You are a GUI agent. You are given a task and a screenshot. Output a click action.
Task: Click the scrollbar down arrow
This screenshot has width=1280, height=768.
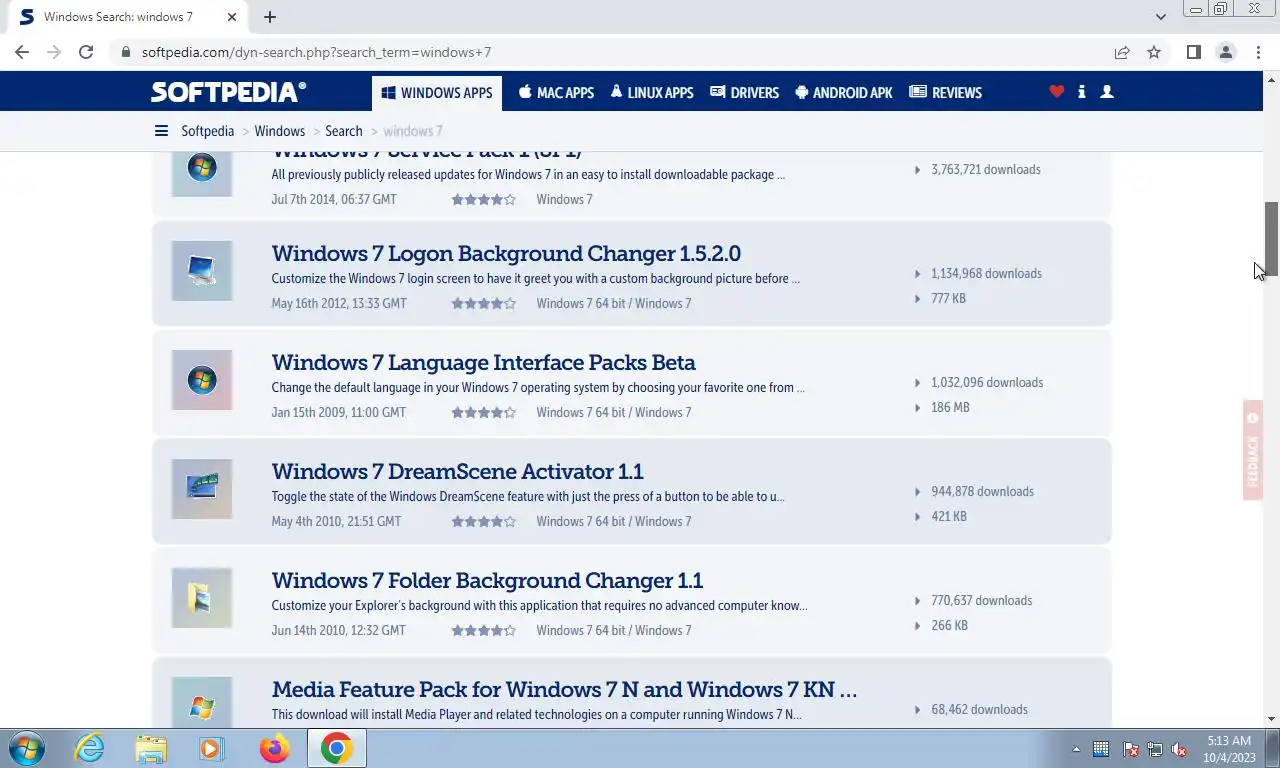pyautogui.click(x=1272, y=719)
